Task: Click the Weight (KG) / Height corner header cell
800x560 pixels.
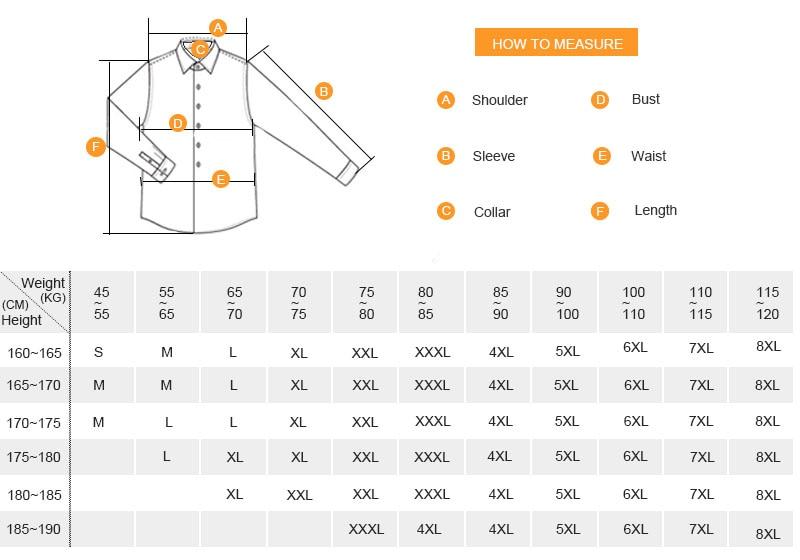Action: click(x=35, y=301)
